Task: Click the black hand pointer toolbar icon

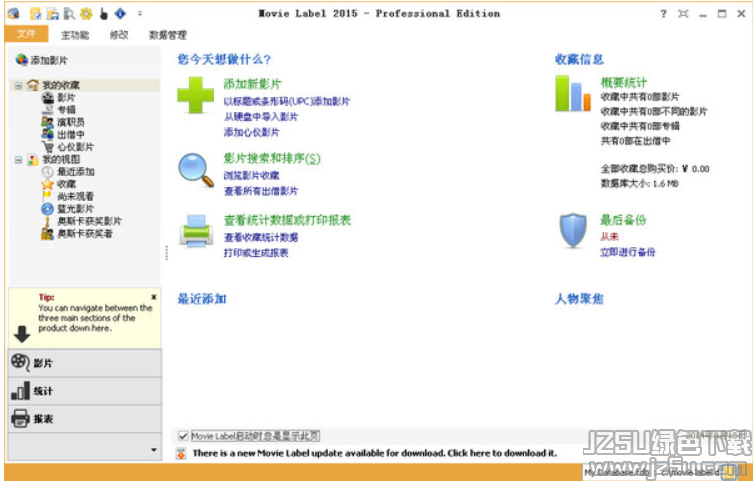Action: [103, 14]
